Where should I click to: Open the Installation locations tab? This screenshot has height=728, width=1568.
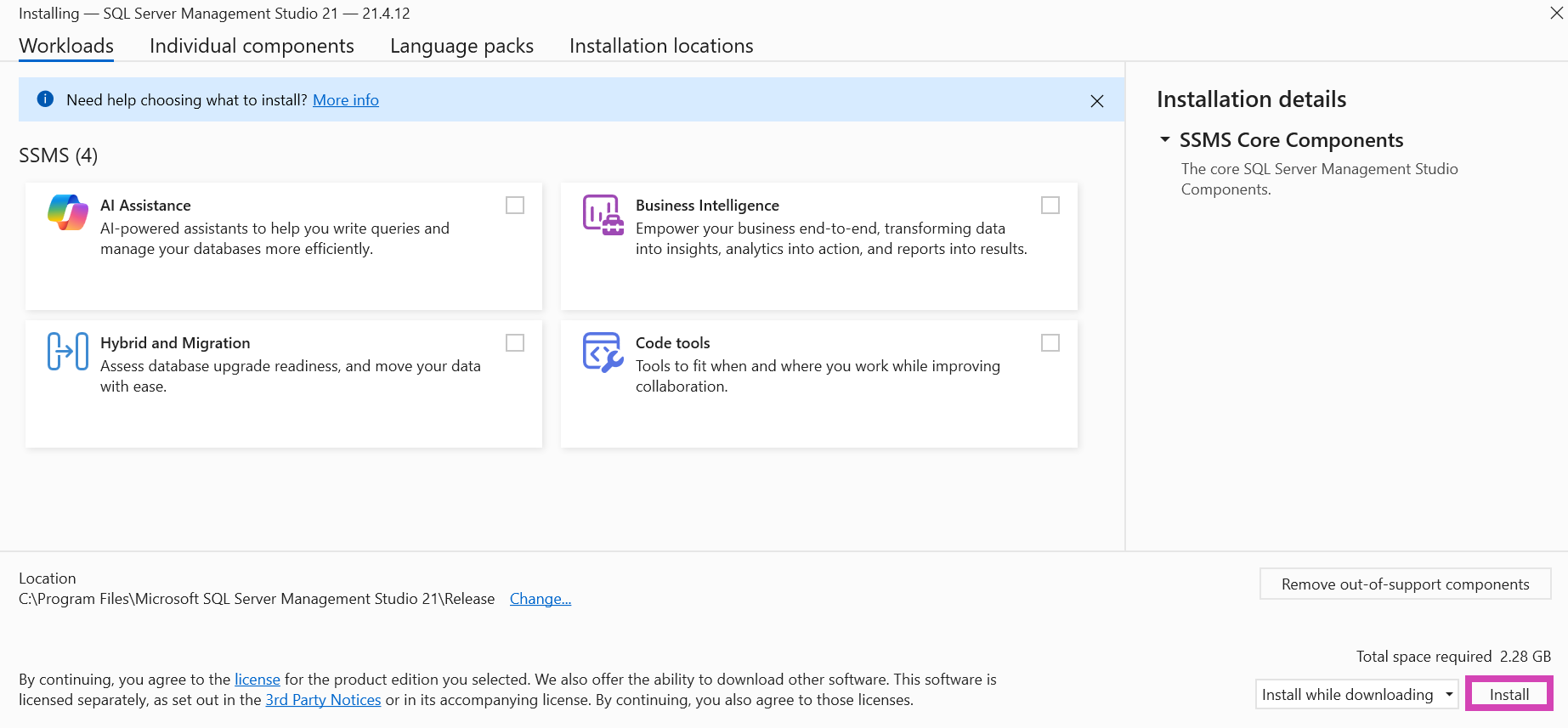point(661,46)
